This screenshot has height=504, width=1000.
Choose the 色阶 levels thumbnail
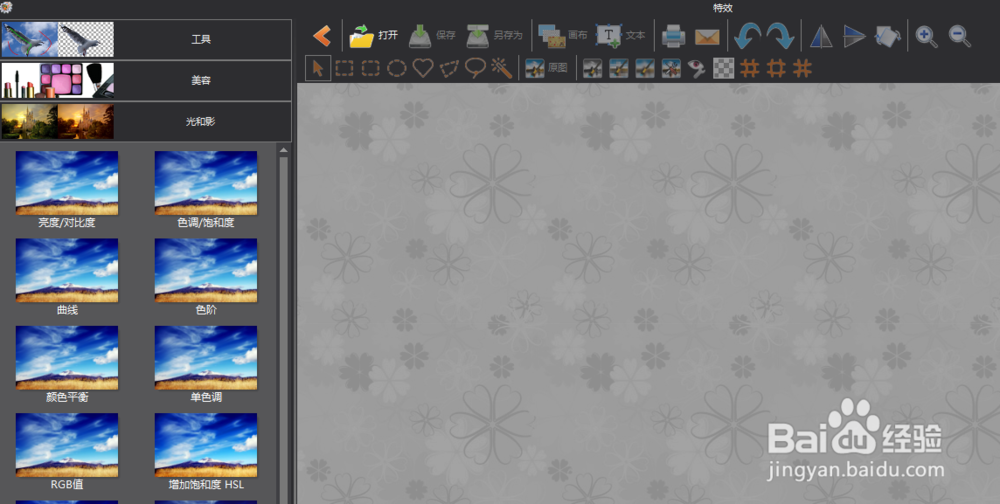coord(206,271)
